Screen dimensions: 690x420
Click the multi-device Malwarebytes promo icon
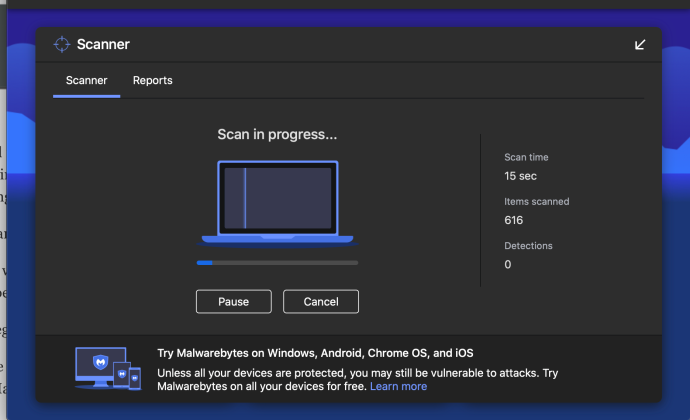tap(108, 368)
